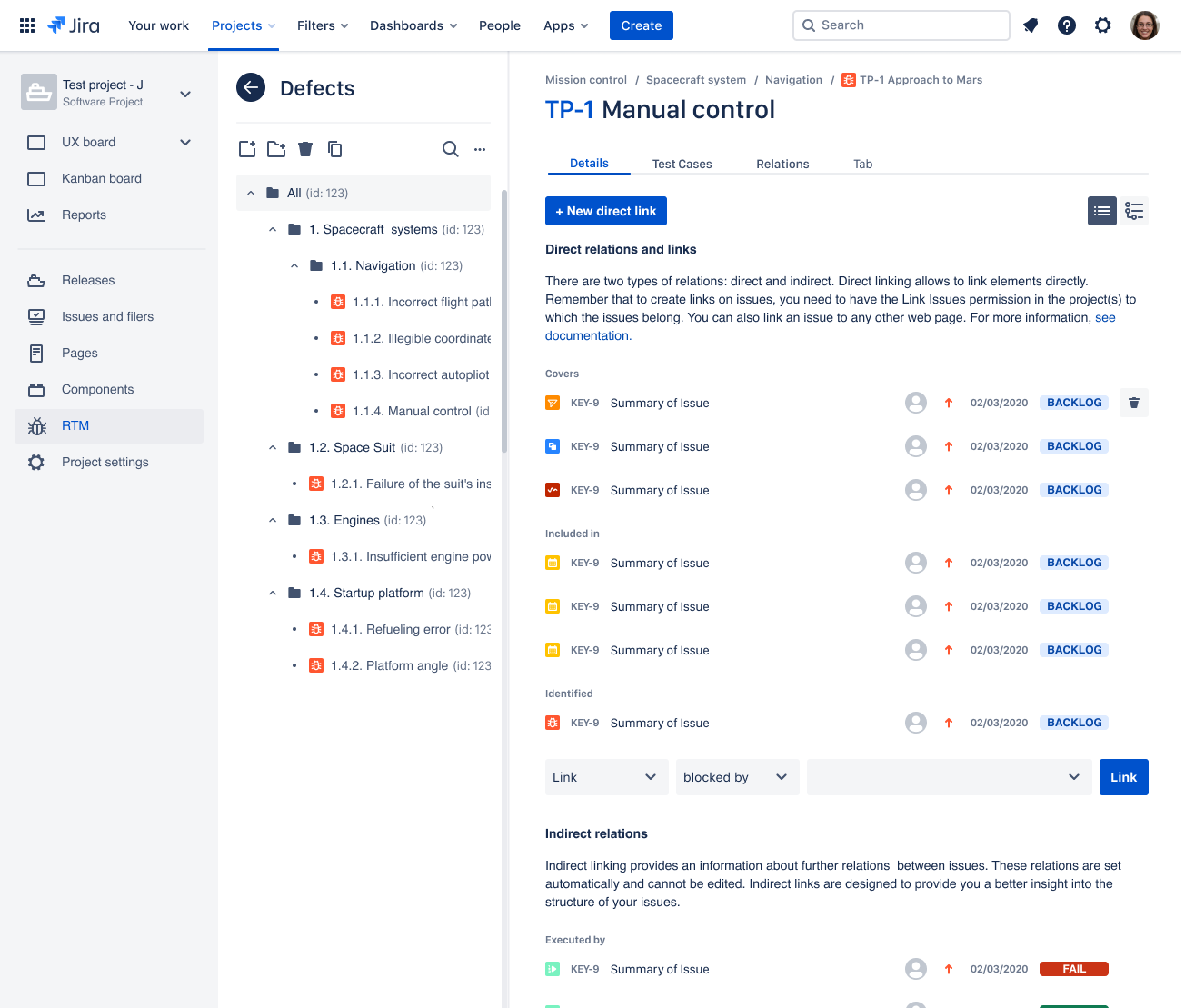
Task: Click the New direct link button
Action: (606, 211)
